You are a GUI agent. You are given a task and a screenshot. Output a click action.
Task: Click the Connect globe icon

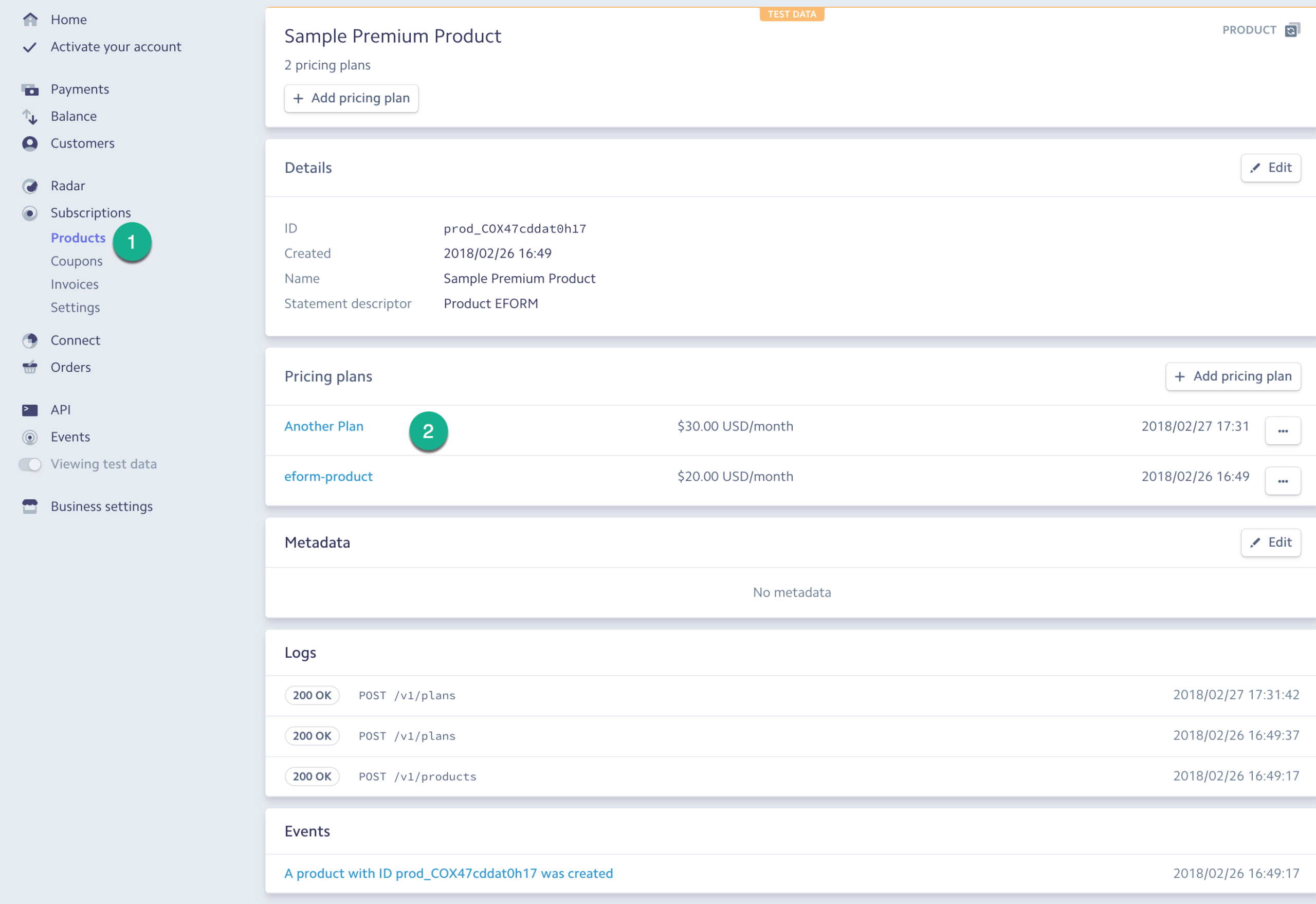tap(30, 340)
